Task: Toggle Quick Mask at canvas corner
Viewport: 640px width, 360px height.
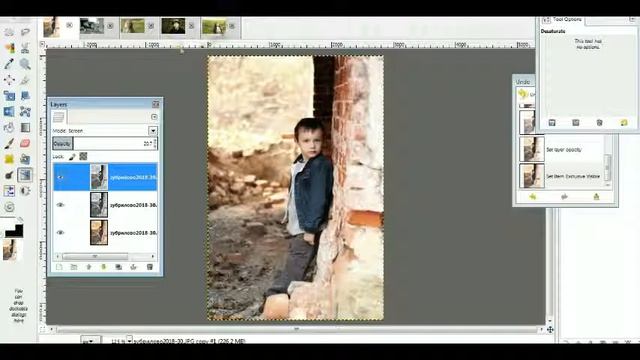Action: click(x=42, y=329)
